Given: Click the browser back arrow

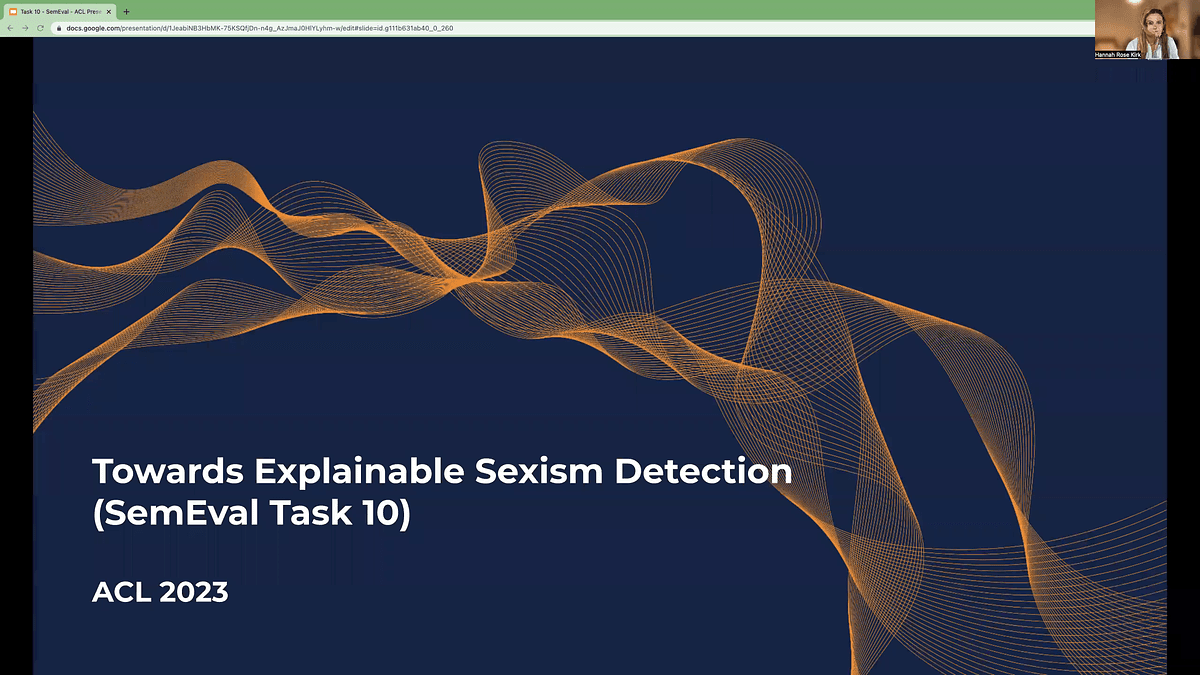Looking at the screenshot, I should [10, 28].
